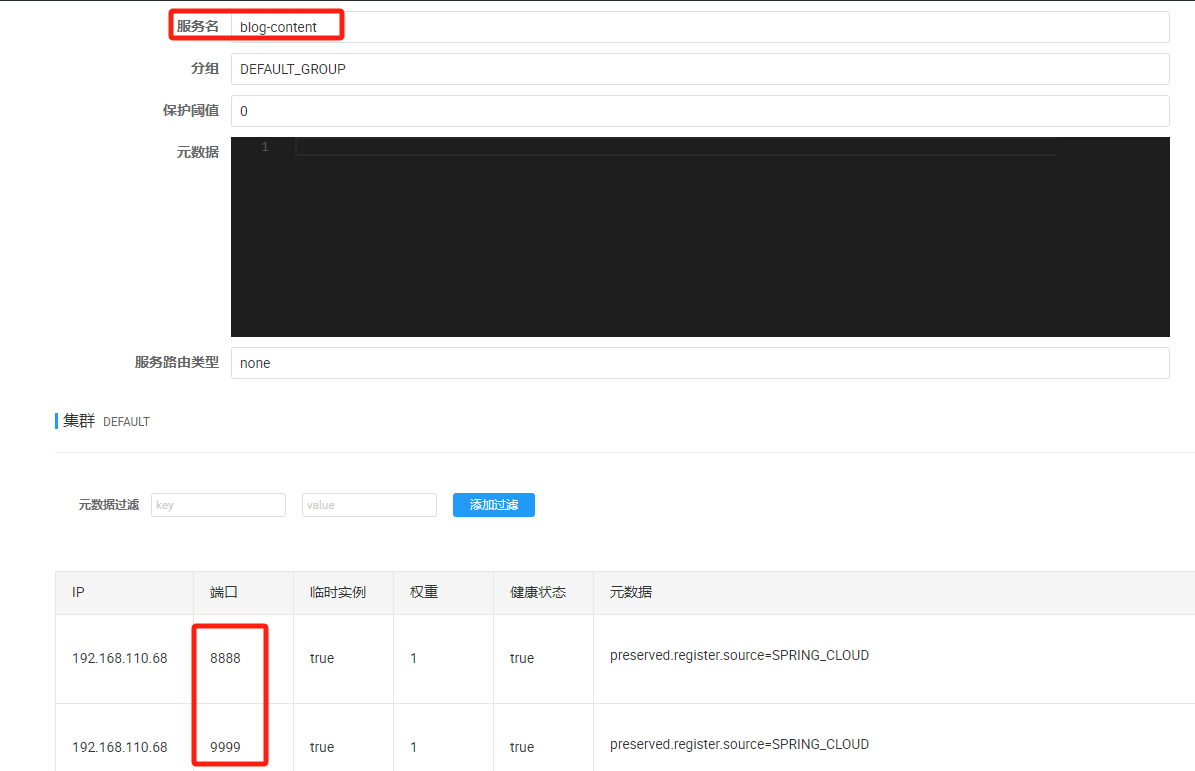Click the blue add filter button

tap(494, 505)
